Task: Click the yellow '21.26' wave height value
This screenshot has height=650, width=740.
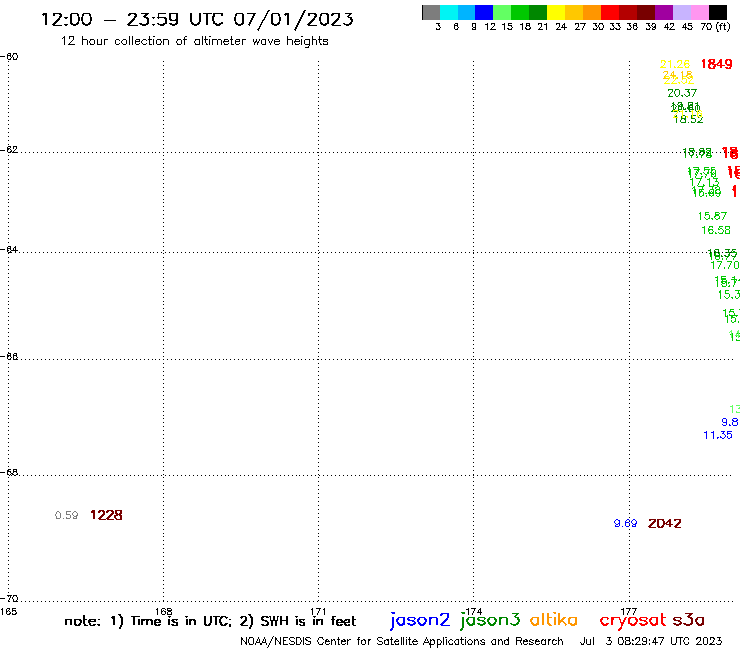Action: [675, 64]
